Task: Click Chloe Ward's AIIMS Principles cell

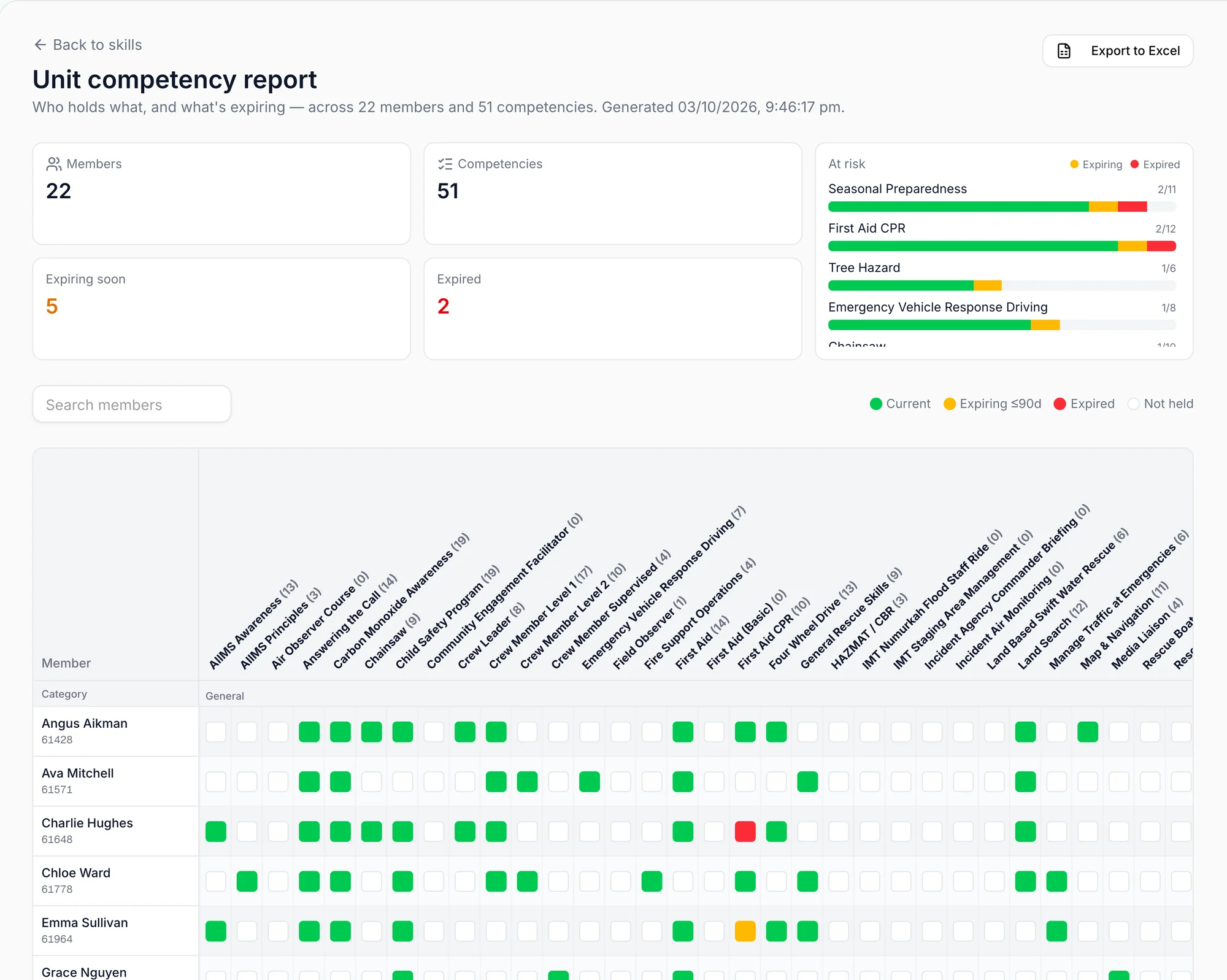Action: [x=247, y=881]
